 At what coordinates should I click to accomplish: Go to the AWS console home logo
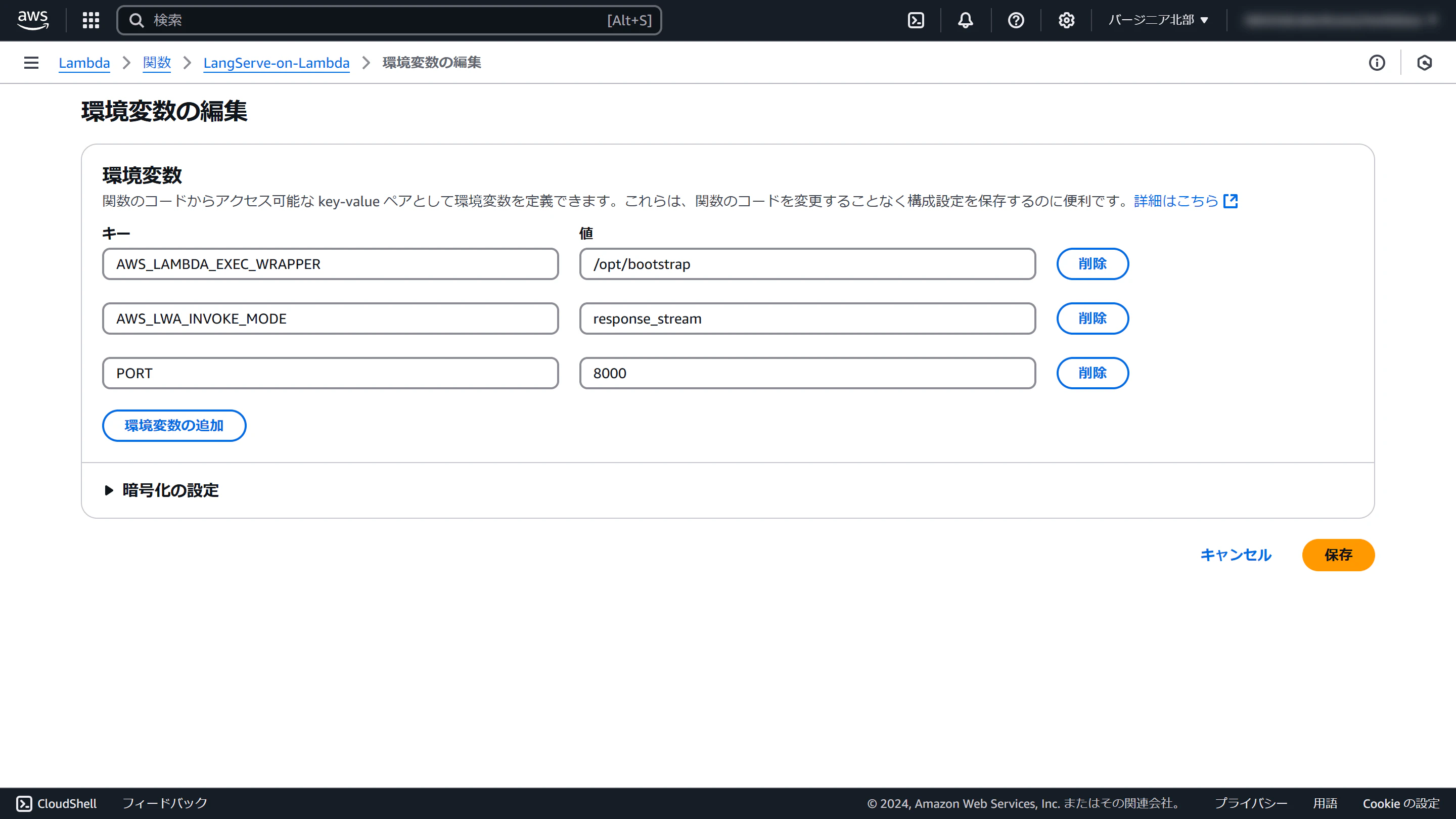click(33, 20)
